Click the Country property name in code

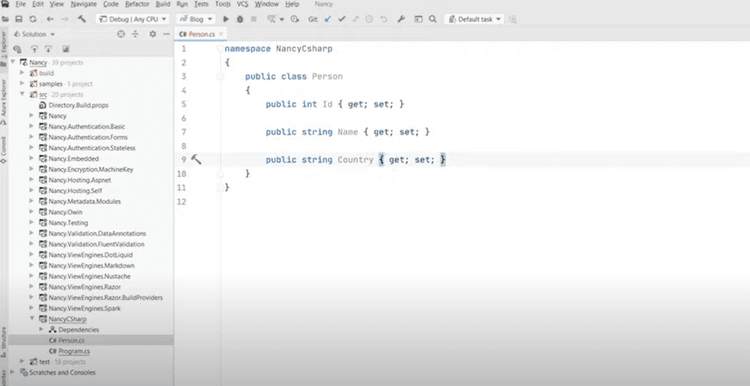coord(355,160)
